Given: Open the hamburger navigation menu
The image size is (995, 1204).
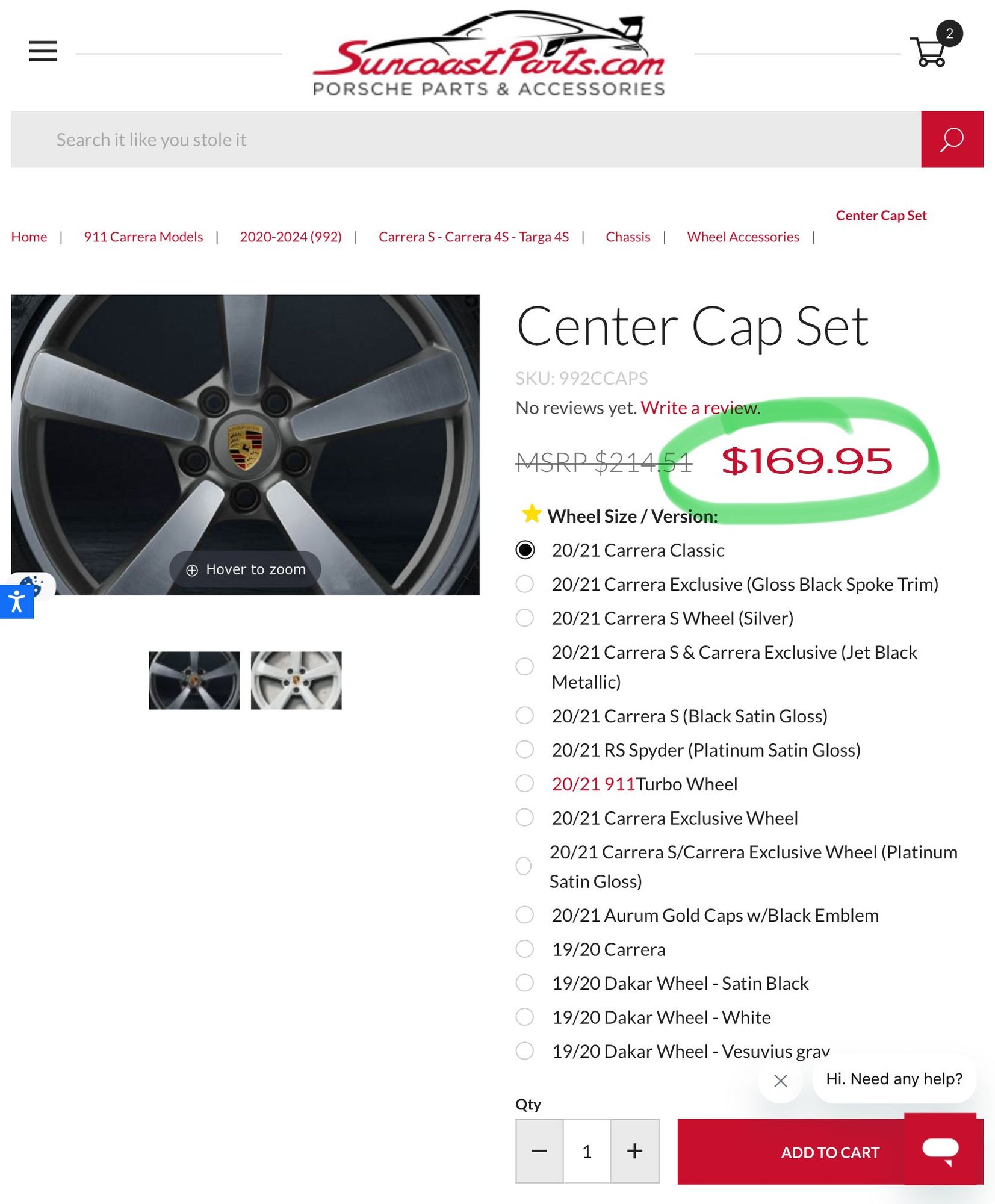Looking at the screenshot, I should 43,51.
